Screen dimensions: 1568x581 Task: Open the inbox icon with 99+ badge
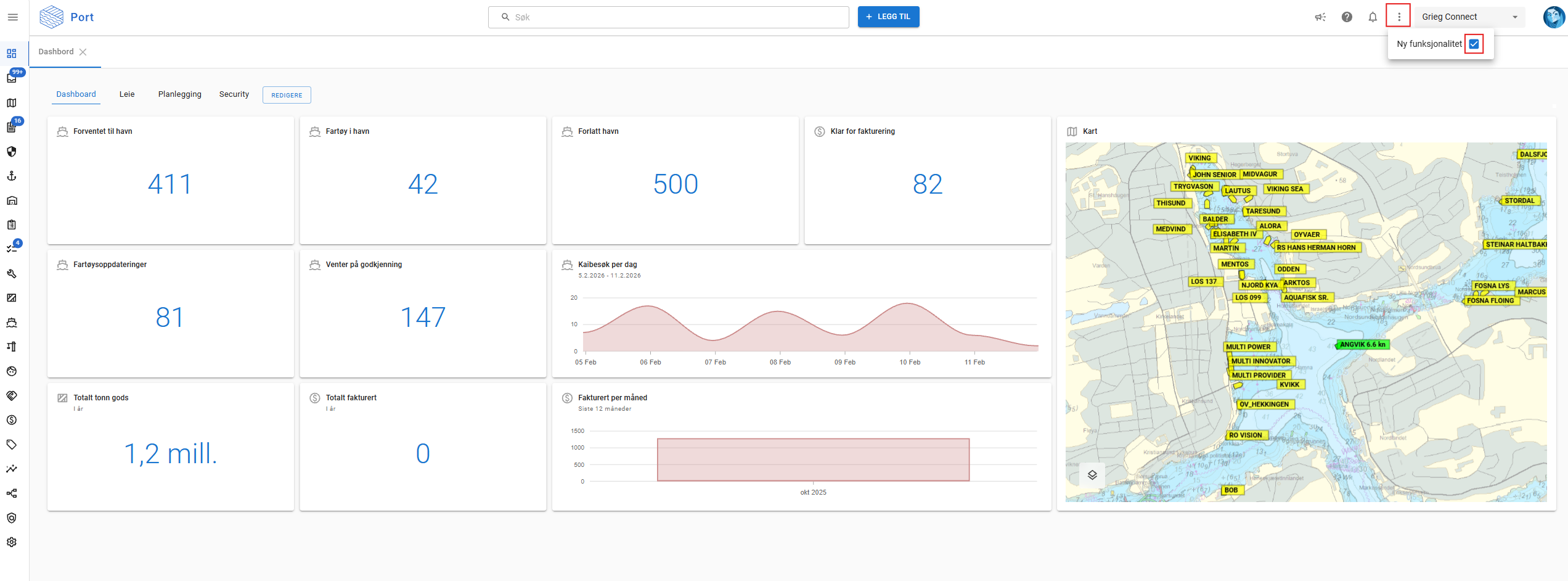(x=12, y=78)
